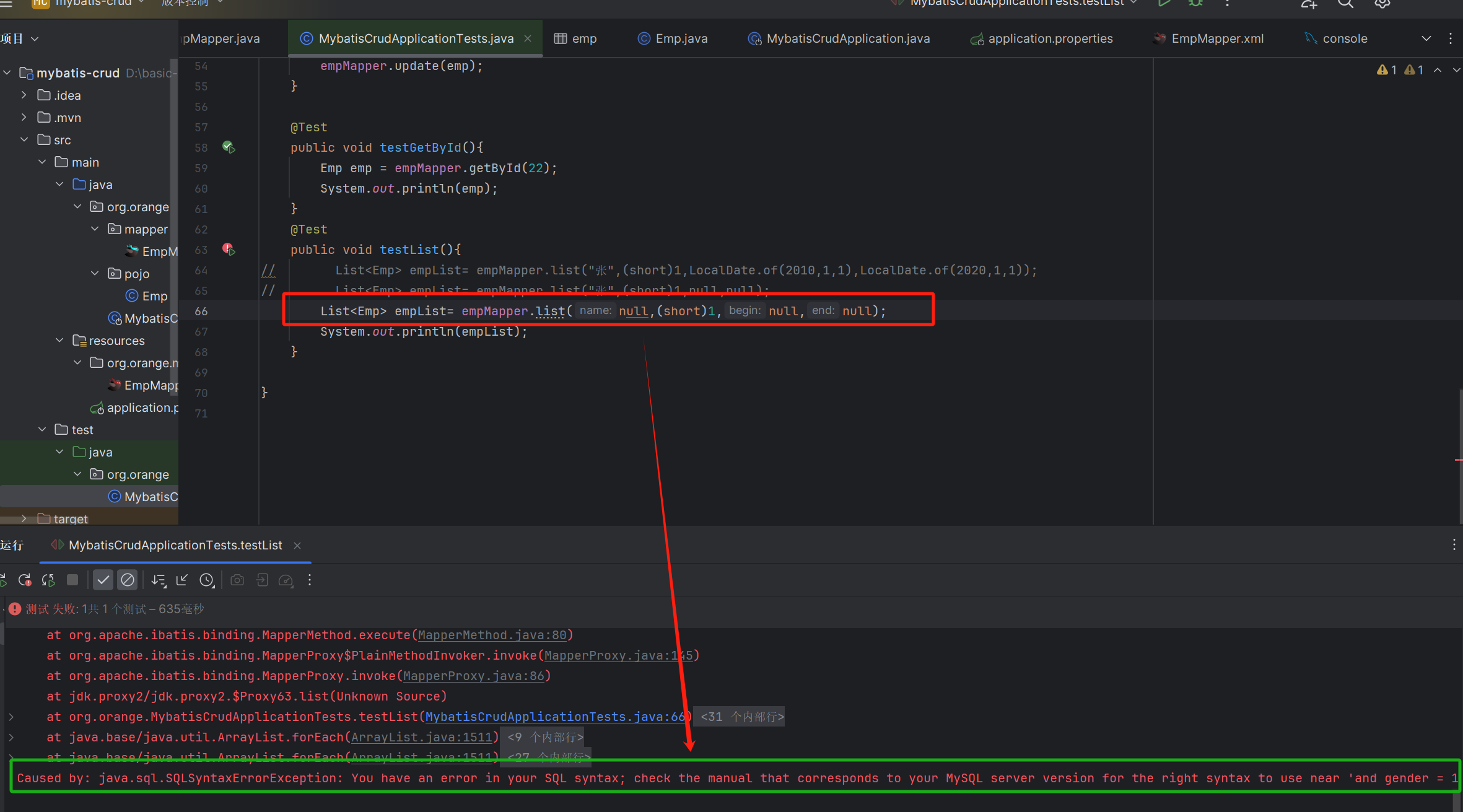1463x812 pixels.
Task: Click the failed-test gutter icon beside testList
Action: (x=229, y=250)
